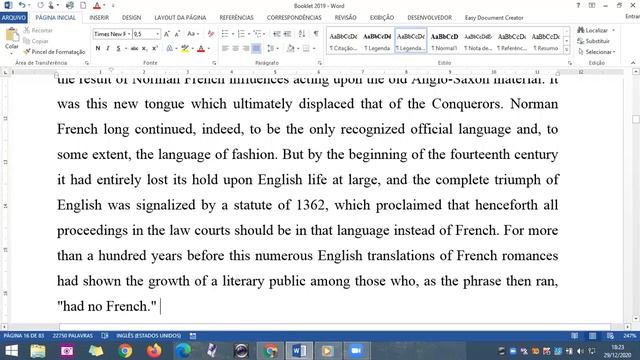Toggle bold (N) formatting
The image size is (640, 360).
tap(98, 49)
